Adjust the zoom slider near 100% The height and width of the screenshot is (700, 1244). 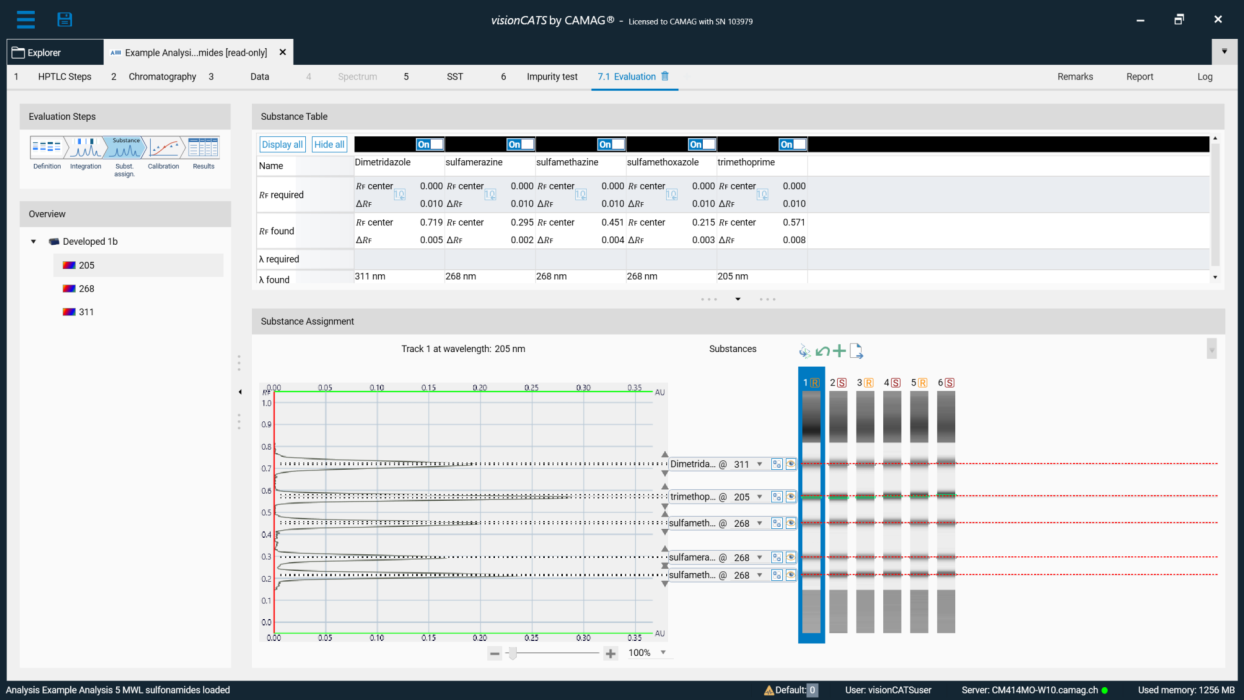[x=513, y=652]
